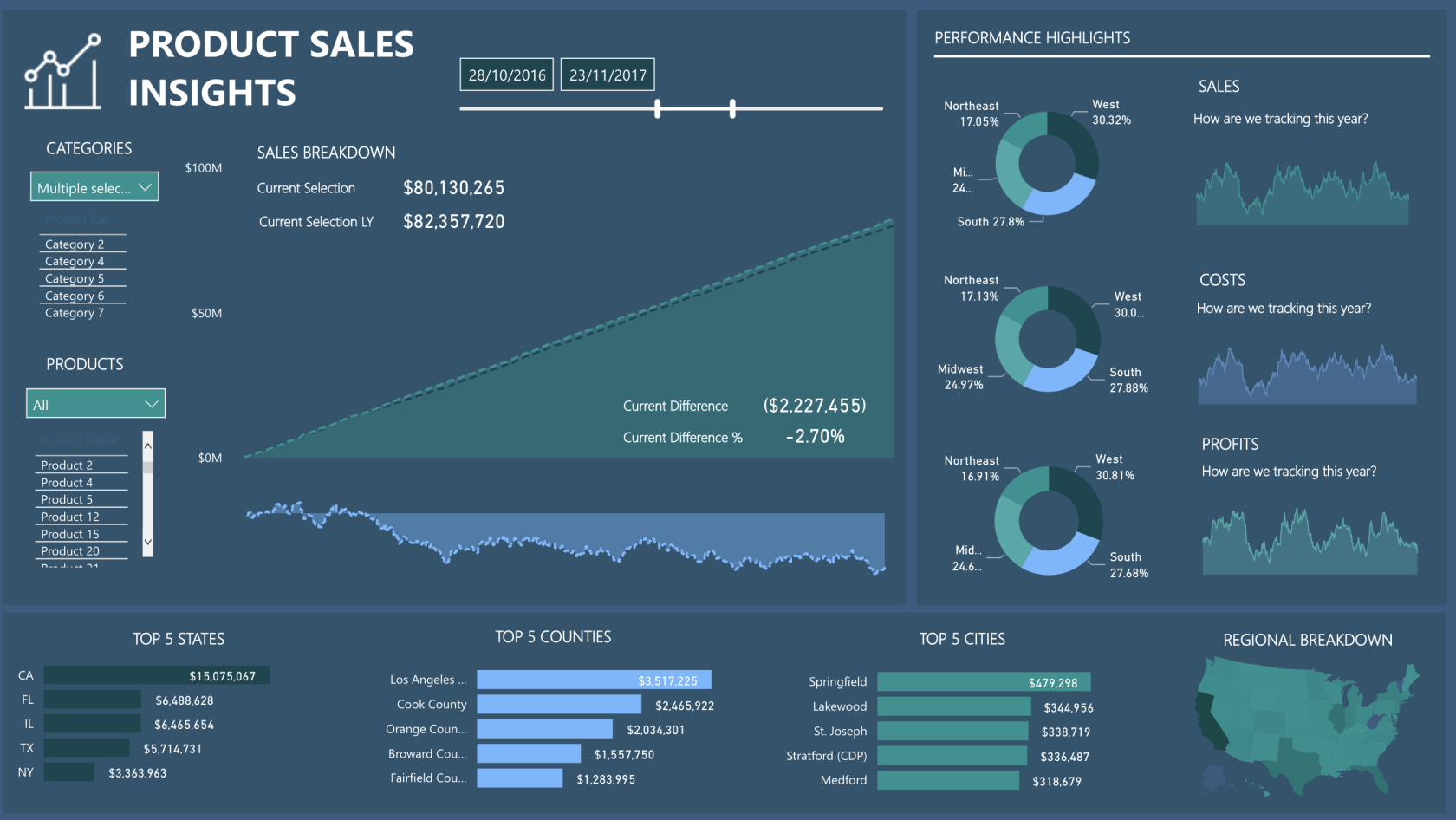This screenshot has height=820, width=1456.
Task: Click the NY bar in Top 5 States
Action: coord(69,772)
